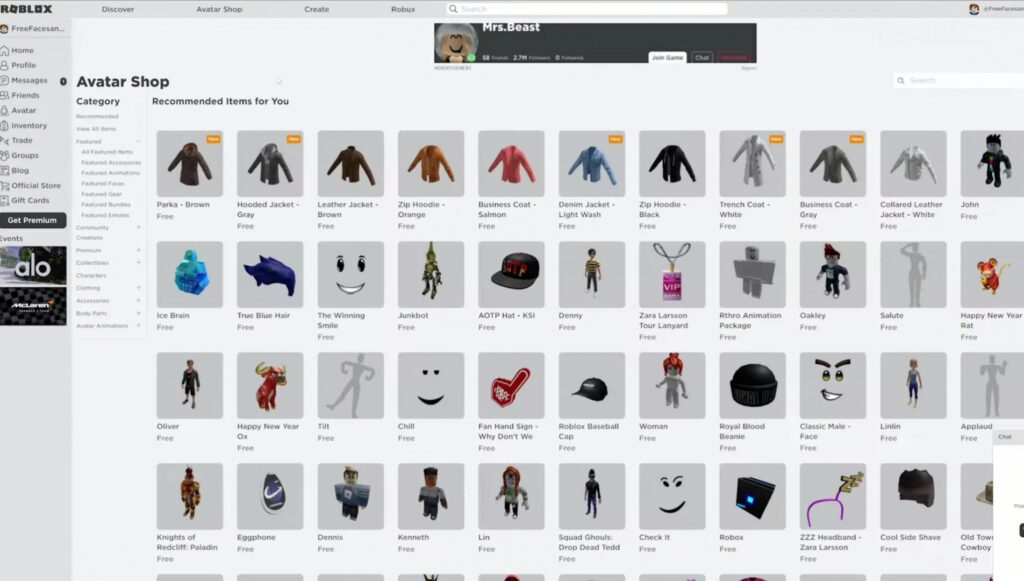Image resolution: width=1024 pixels, height=581 pixels.
Task: Expand the Community Creations category
Action: coord(138,227)
